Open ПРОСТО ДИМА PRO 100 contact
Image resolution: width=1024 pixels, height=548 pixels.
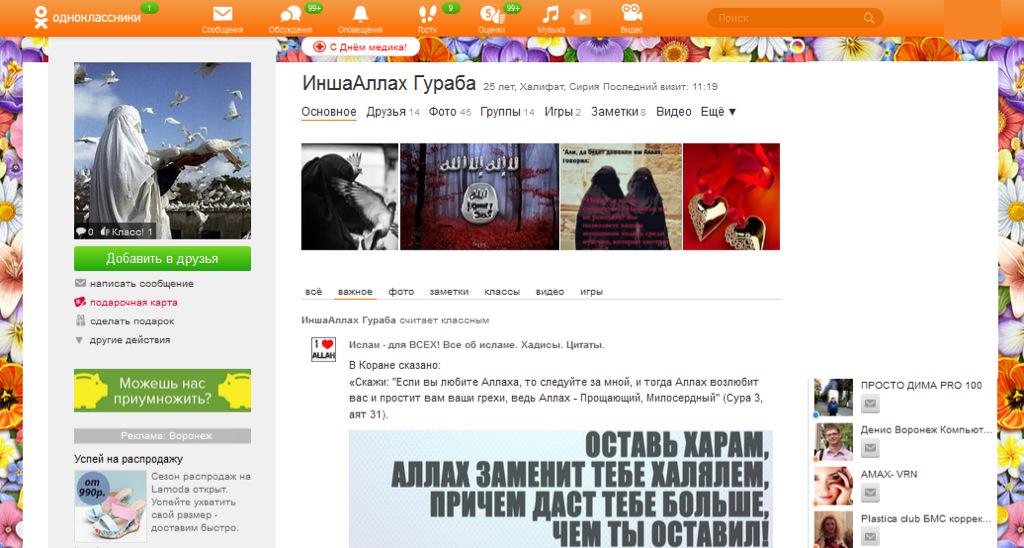921,386
